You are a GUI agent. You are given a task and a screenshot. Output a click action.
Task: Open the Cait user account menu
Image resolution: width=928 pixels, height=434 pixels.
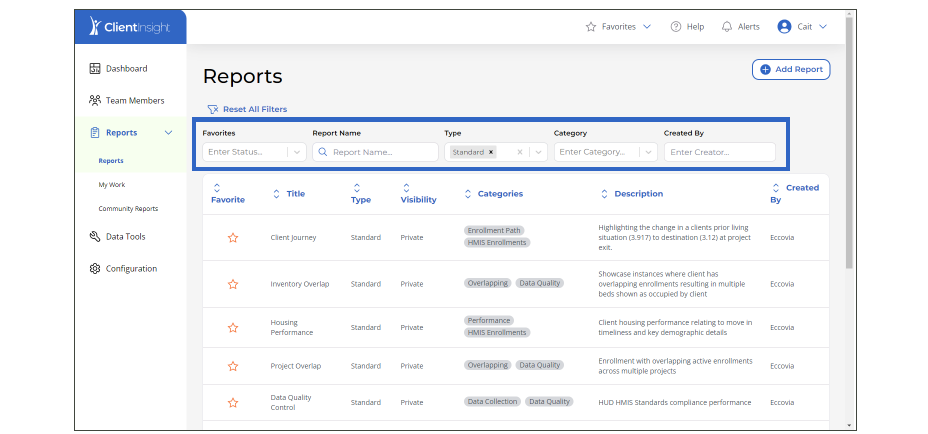[802, 27]
